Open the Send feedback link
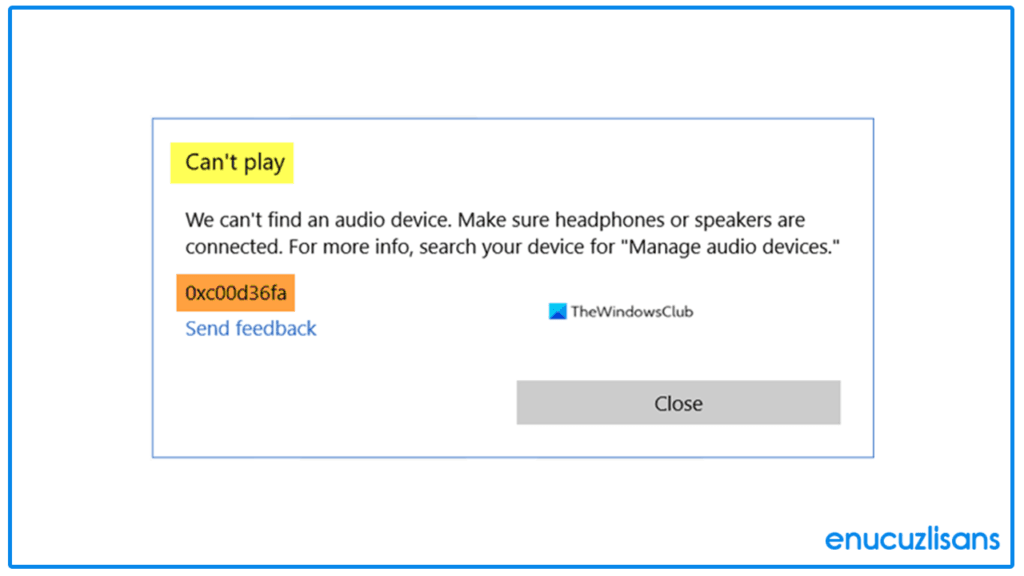Viewport: 1024px width, 576px height. tap(250, 328)
